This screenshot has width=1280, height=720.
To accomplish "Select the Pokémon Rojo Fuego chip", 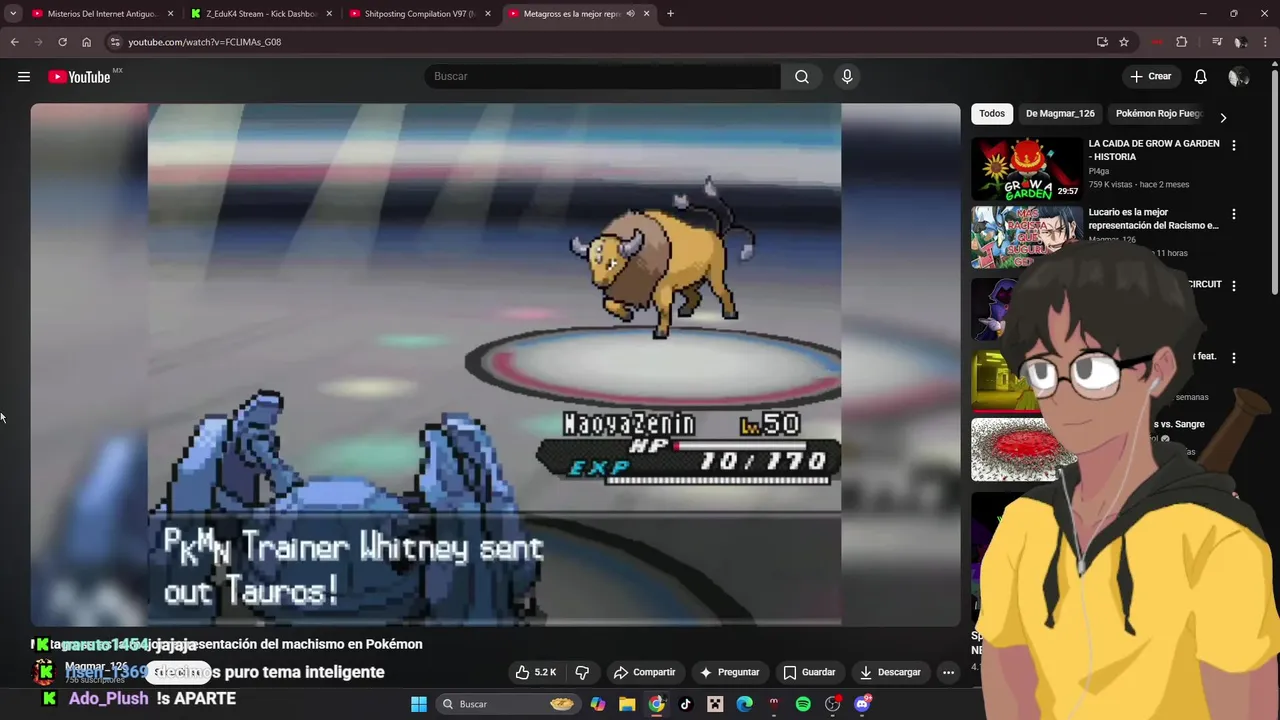I will coord(1159,114).
